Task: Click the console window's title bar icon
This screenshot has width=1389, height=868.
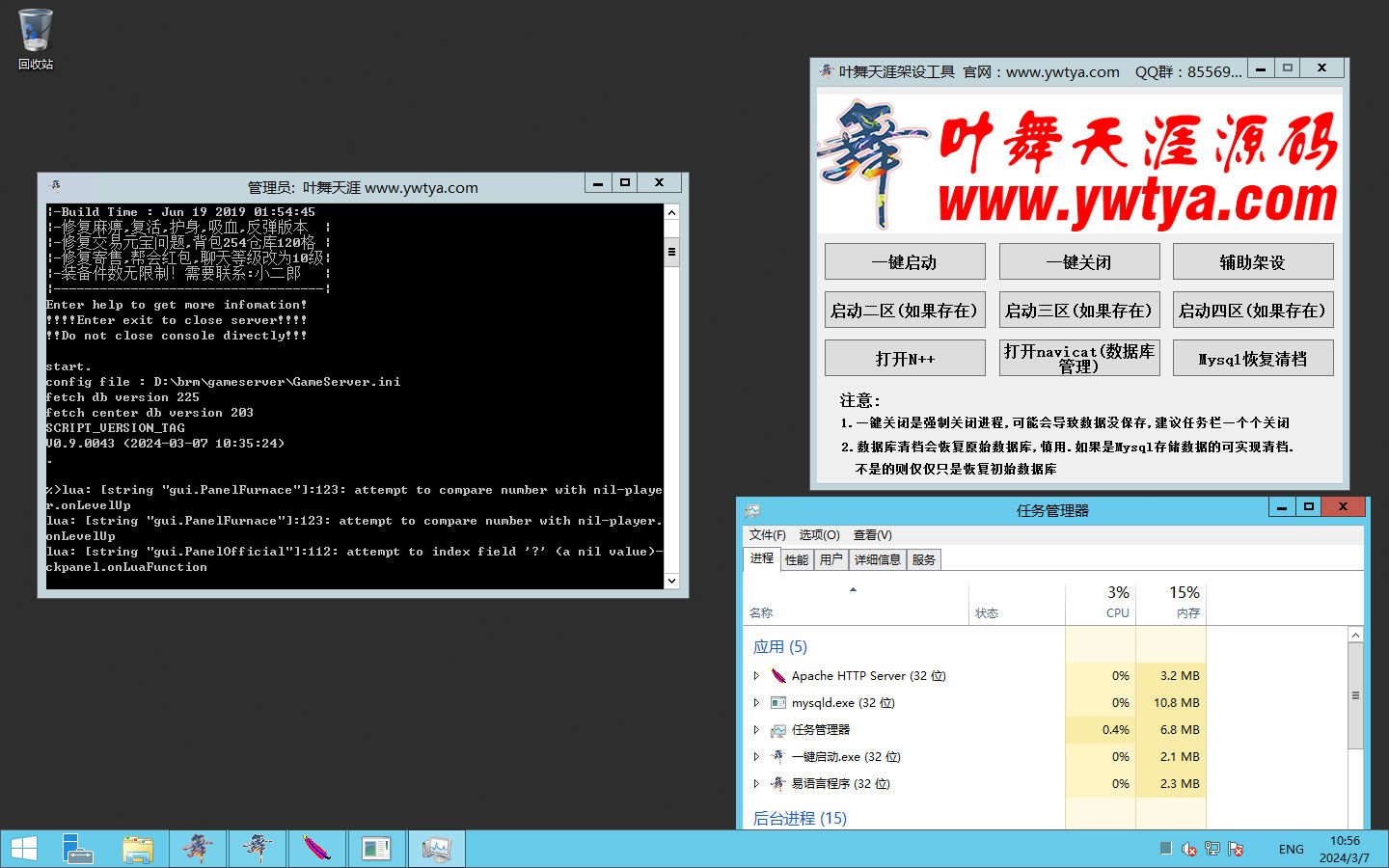Action: point(54,185)
